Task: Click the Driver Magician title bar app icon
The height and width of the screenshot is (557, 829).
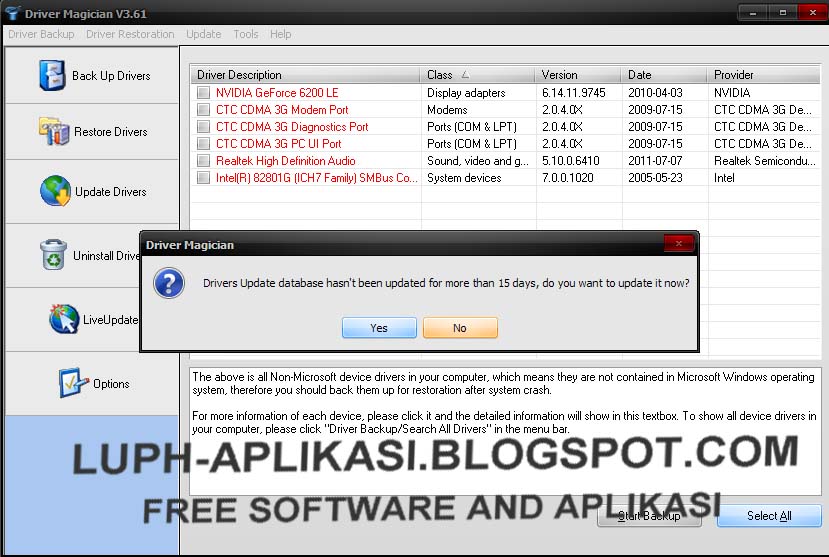Action: (12, 13)
